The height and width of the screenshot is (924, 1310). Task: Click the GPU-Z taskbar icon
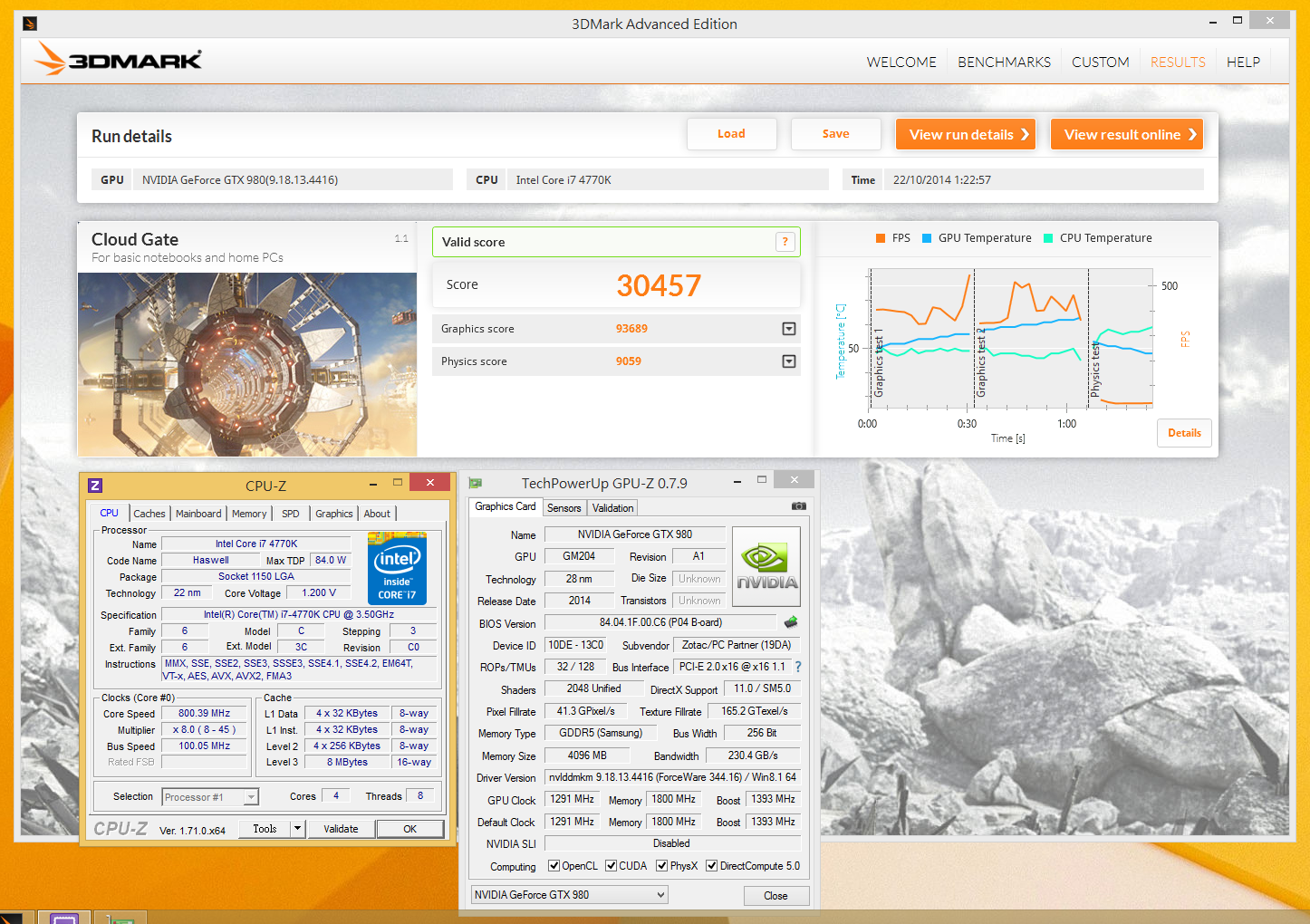coord(119,919)
